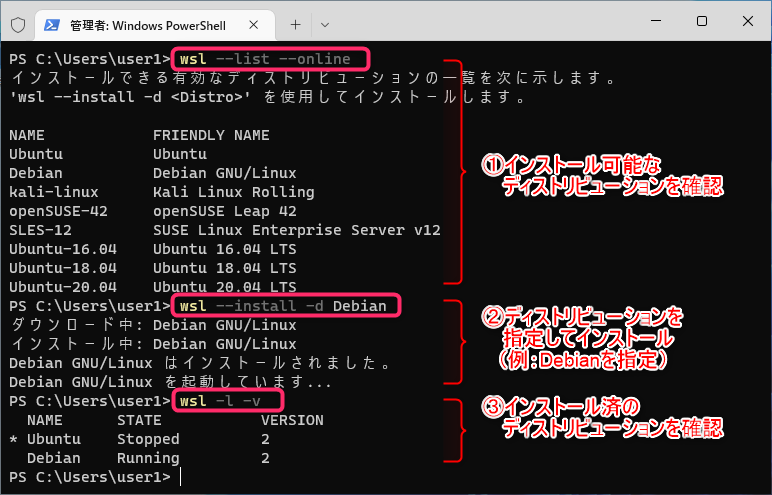The image size is (772, 495).
Task: Click the VERSION column header
Action: 292,420
